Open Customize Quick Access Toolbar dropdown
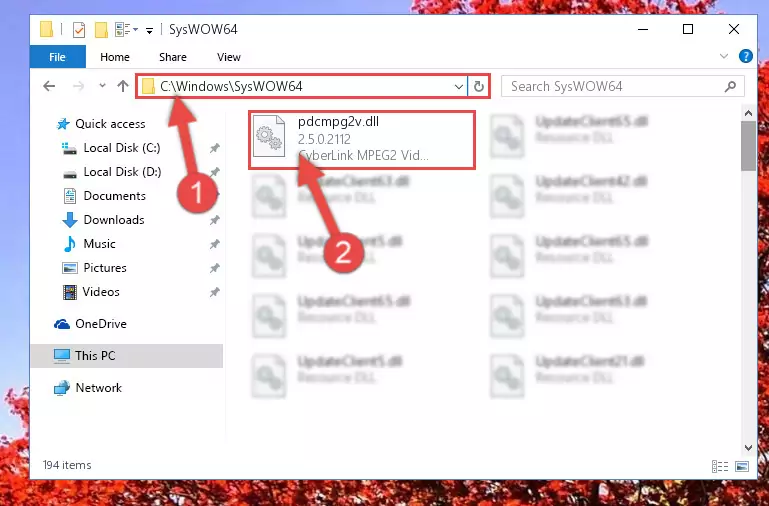Viewport: 769px width, 506px height. point(149,30)
